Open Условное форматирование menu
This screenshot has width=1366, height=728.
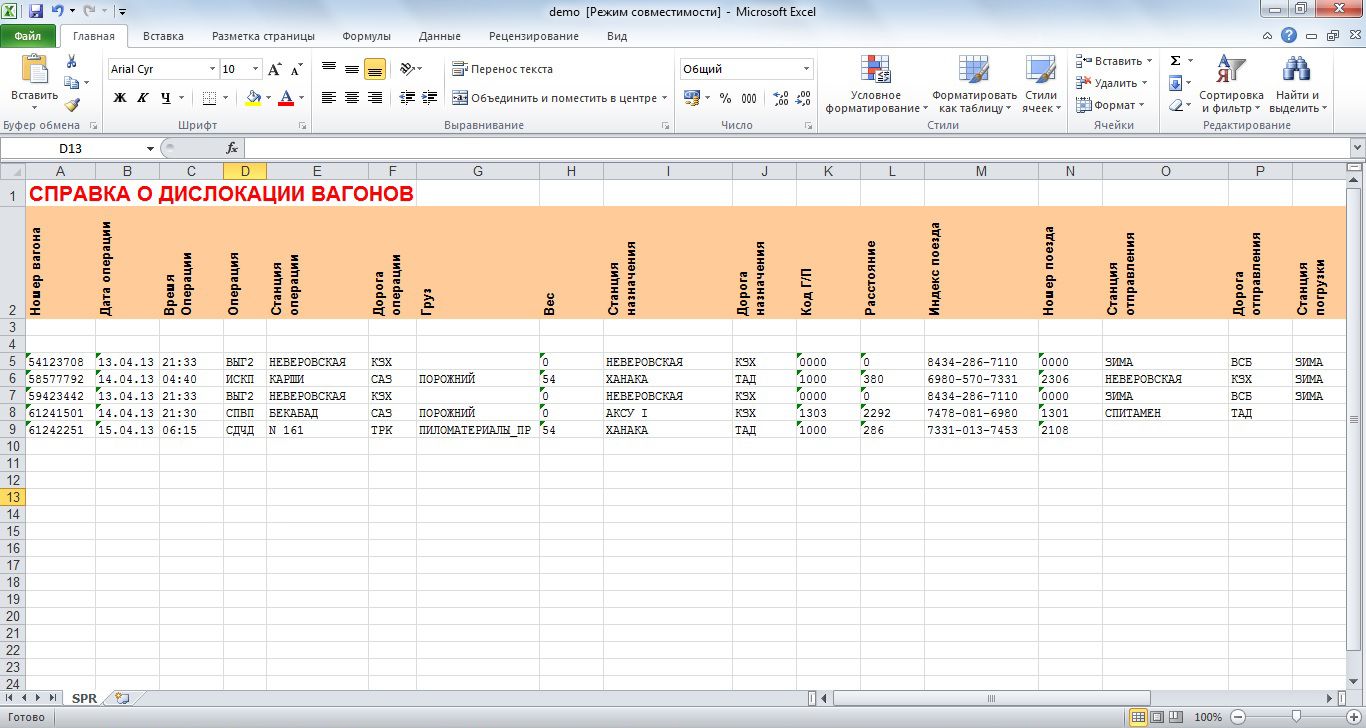(877, 84)
